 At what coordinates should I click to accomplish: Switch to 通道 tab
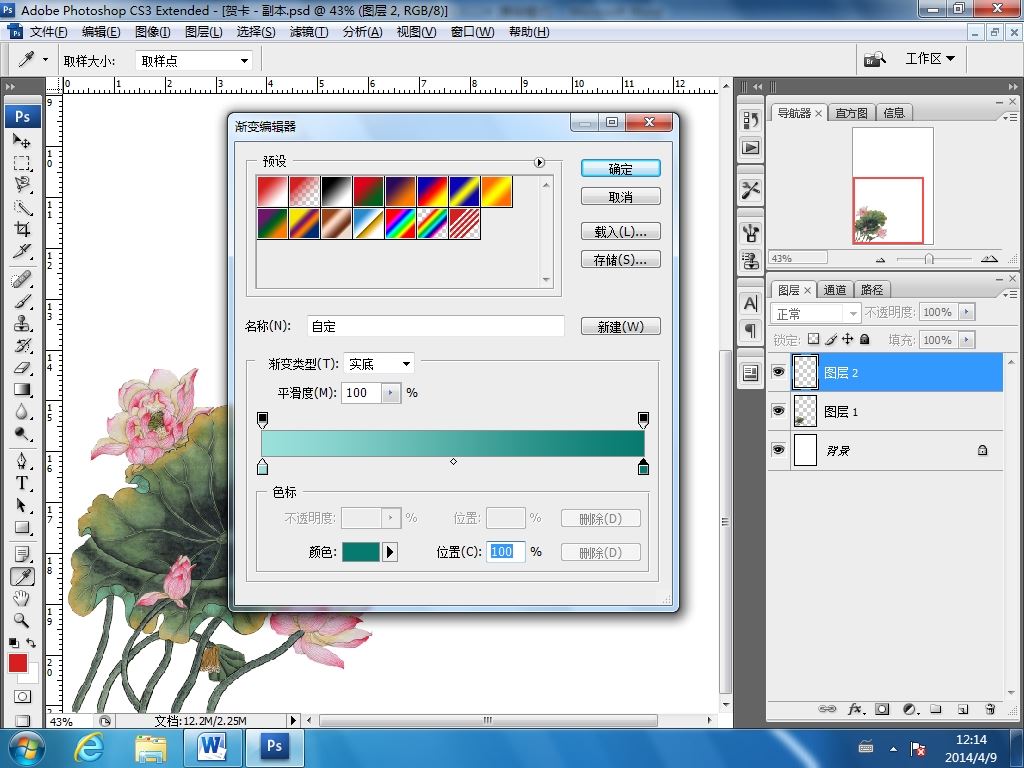(x=835, y=290)
